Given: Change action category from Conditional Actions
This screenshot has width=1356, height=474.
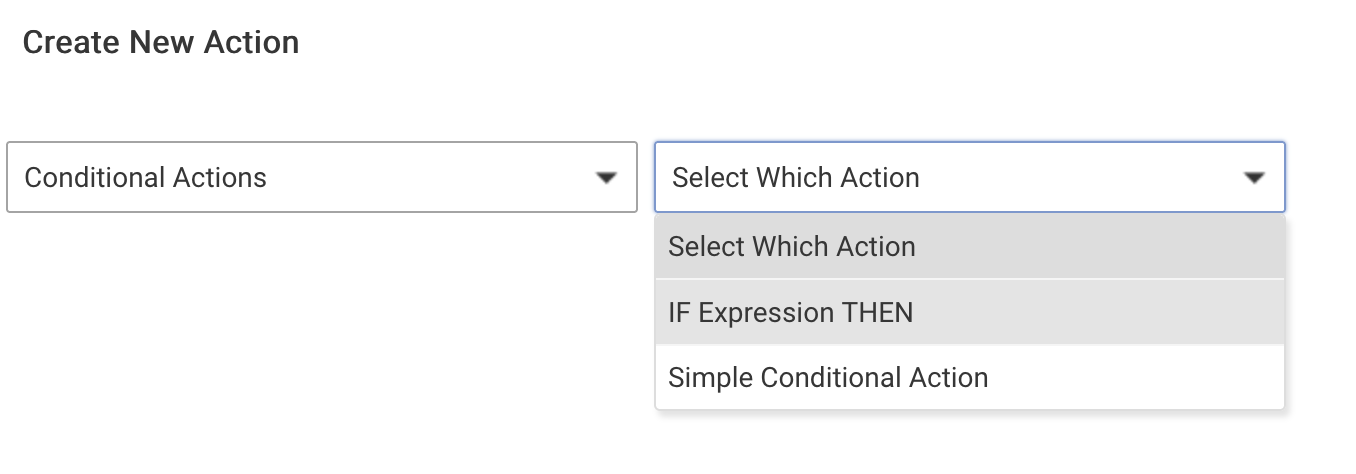Looking at the screenshot, I should [321, 177].
